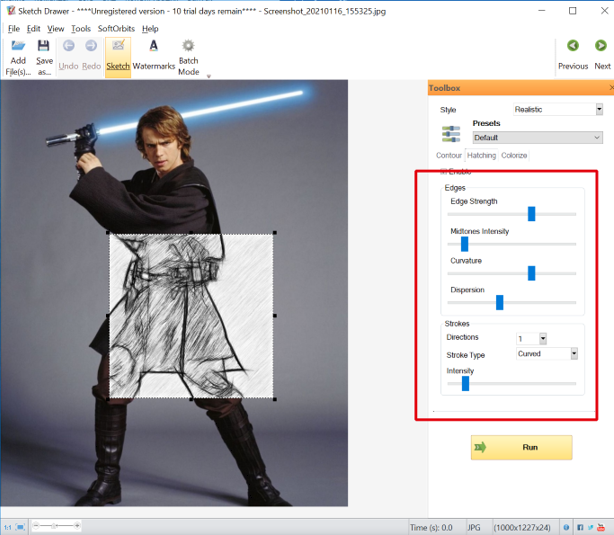Viewport: 614px width, 535px height.
Task: Click the Run button
Action: (x=521, y=447)
